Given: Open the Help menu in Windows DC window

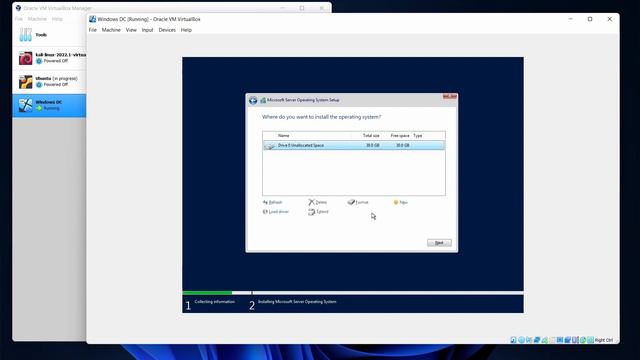Looking at the screenshot, I should pyautogui.click(x=186, y=30).
